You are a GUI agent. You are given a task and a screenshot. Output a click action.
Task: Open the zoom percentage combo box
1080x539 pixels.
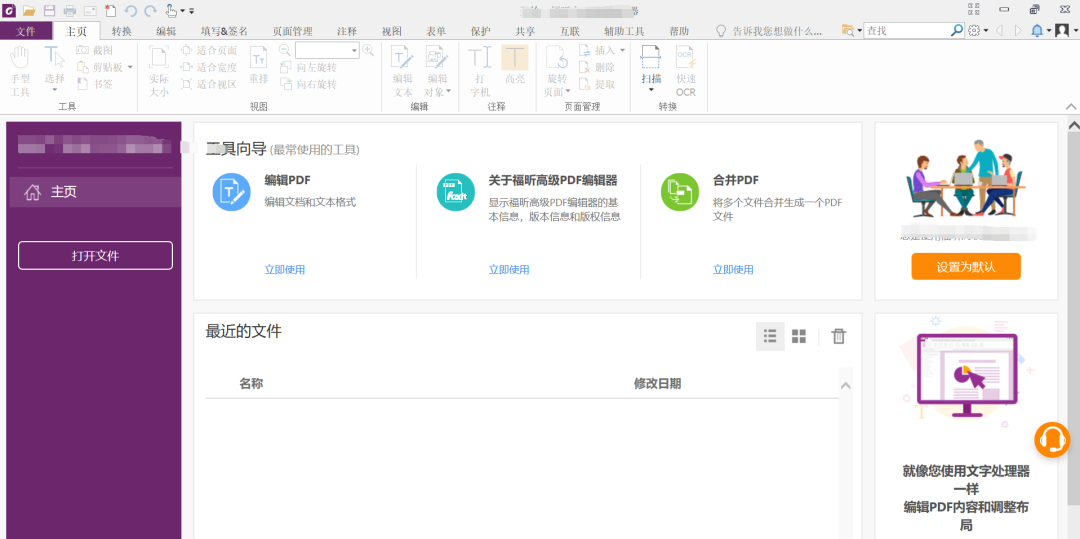click(x=327, y=50)
